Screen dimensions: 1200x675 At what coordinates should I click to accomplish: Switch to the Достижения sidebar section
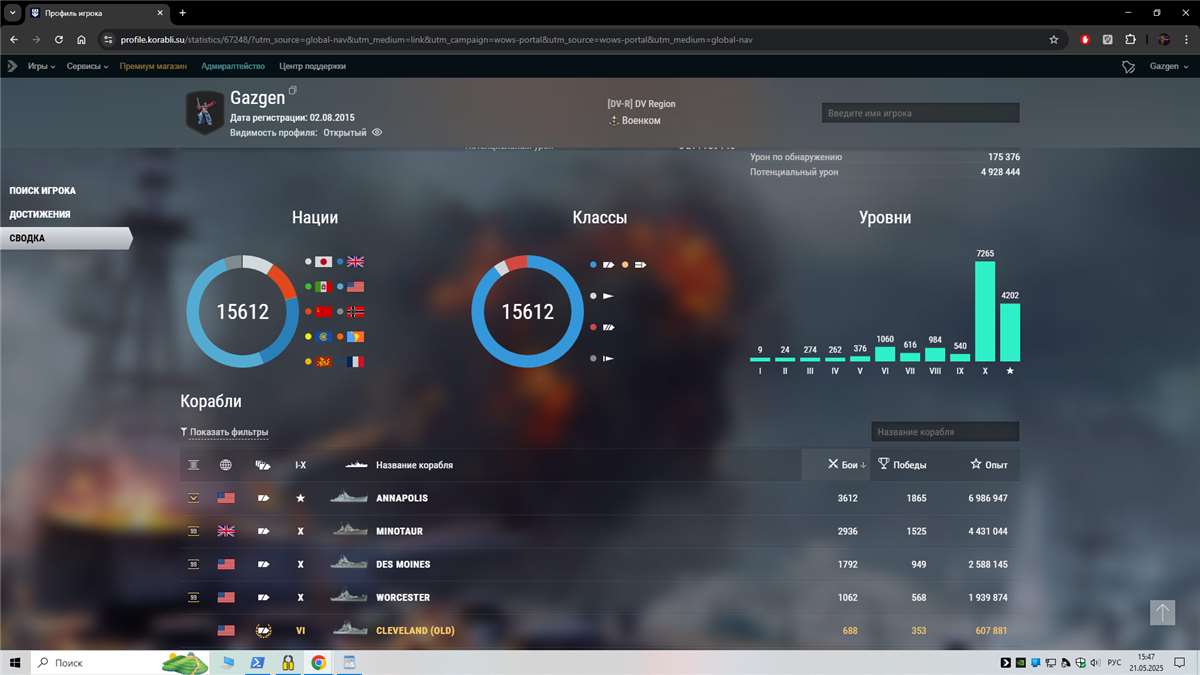(40, 213)
